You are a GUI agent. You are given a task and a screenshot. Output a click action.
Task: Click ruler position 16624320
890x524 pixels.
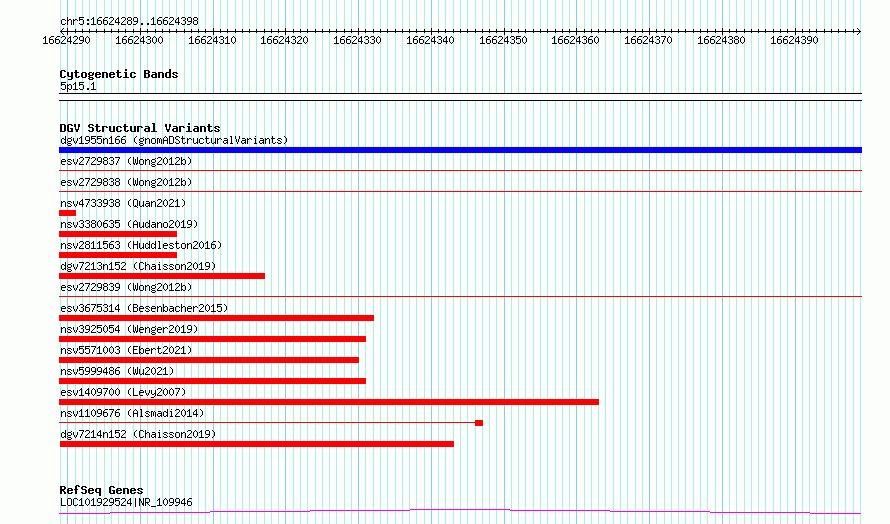pos(284,40)
